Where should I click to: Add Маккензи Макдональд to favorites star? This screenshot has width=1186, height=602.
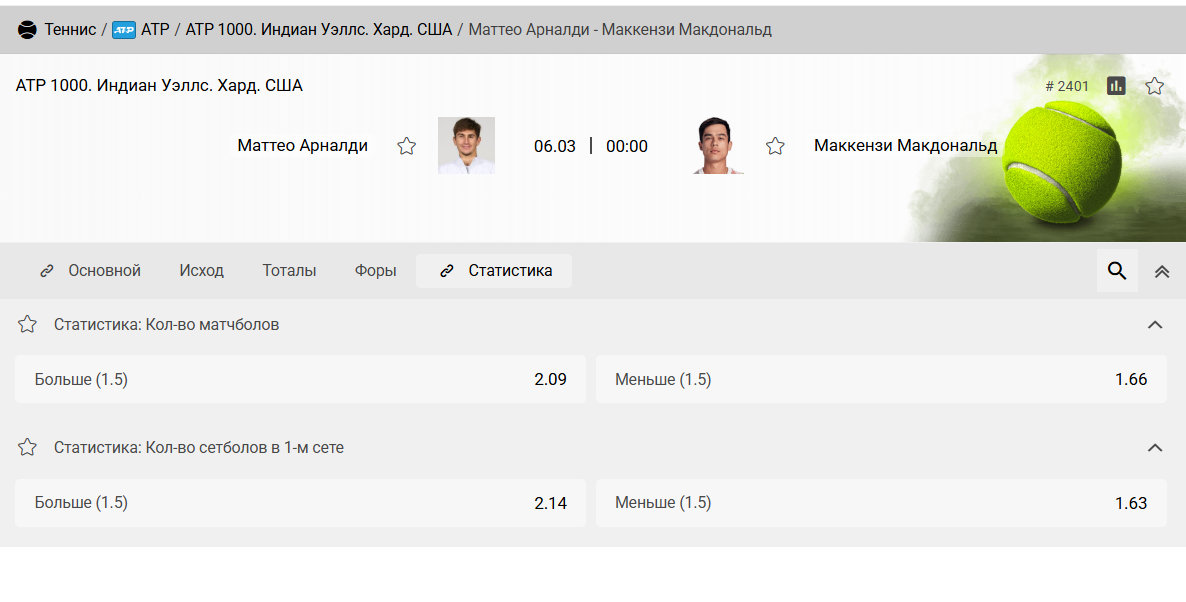pos(775,146)
